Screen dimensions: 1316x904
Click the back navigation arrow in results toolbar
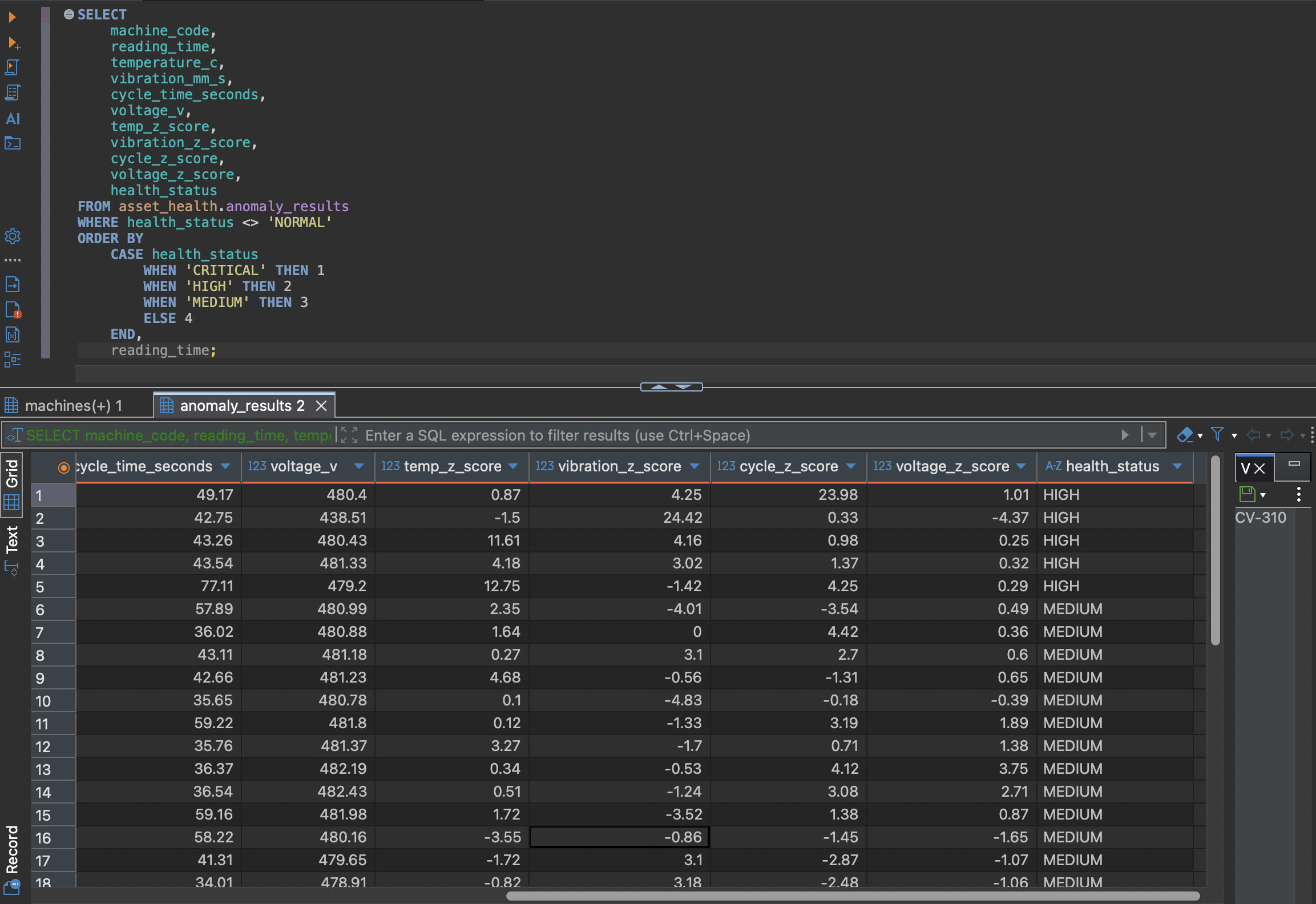1253,435
